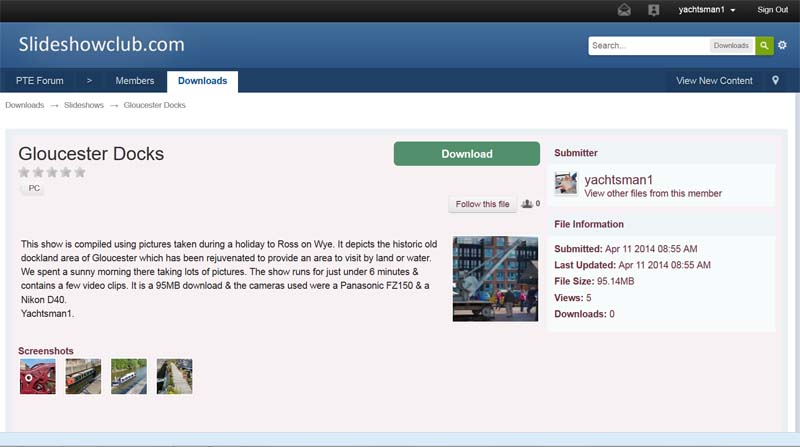This screenshot has width=800, height=447.
Task: Focus the Search input field
Action: coord(648,45)
